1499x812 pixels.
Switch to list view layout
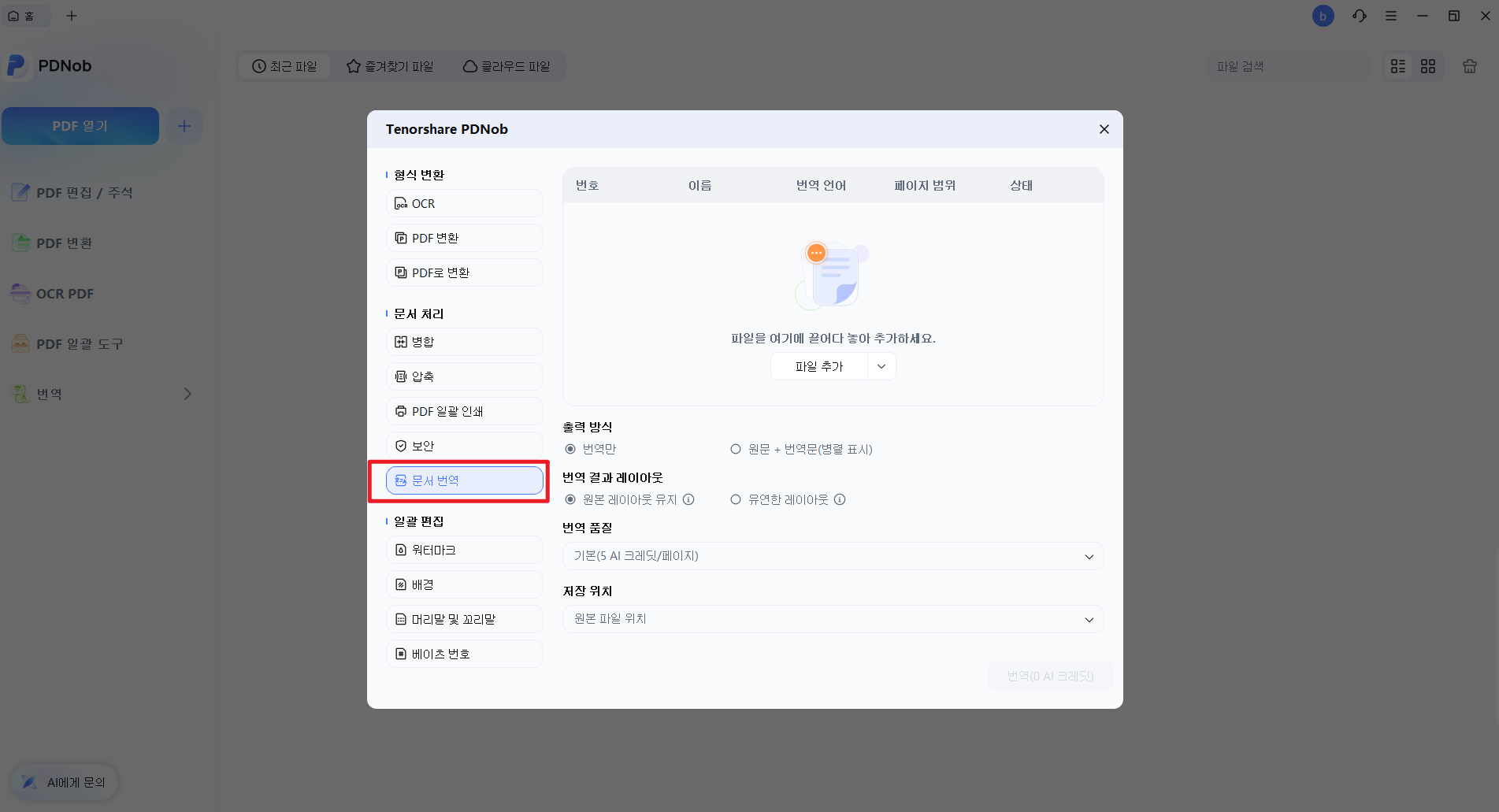coord(1398,66)
